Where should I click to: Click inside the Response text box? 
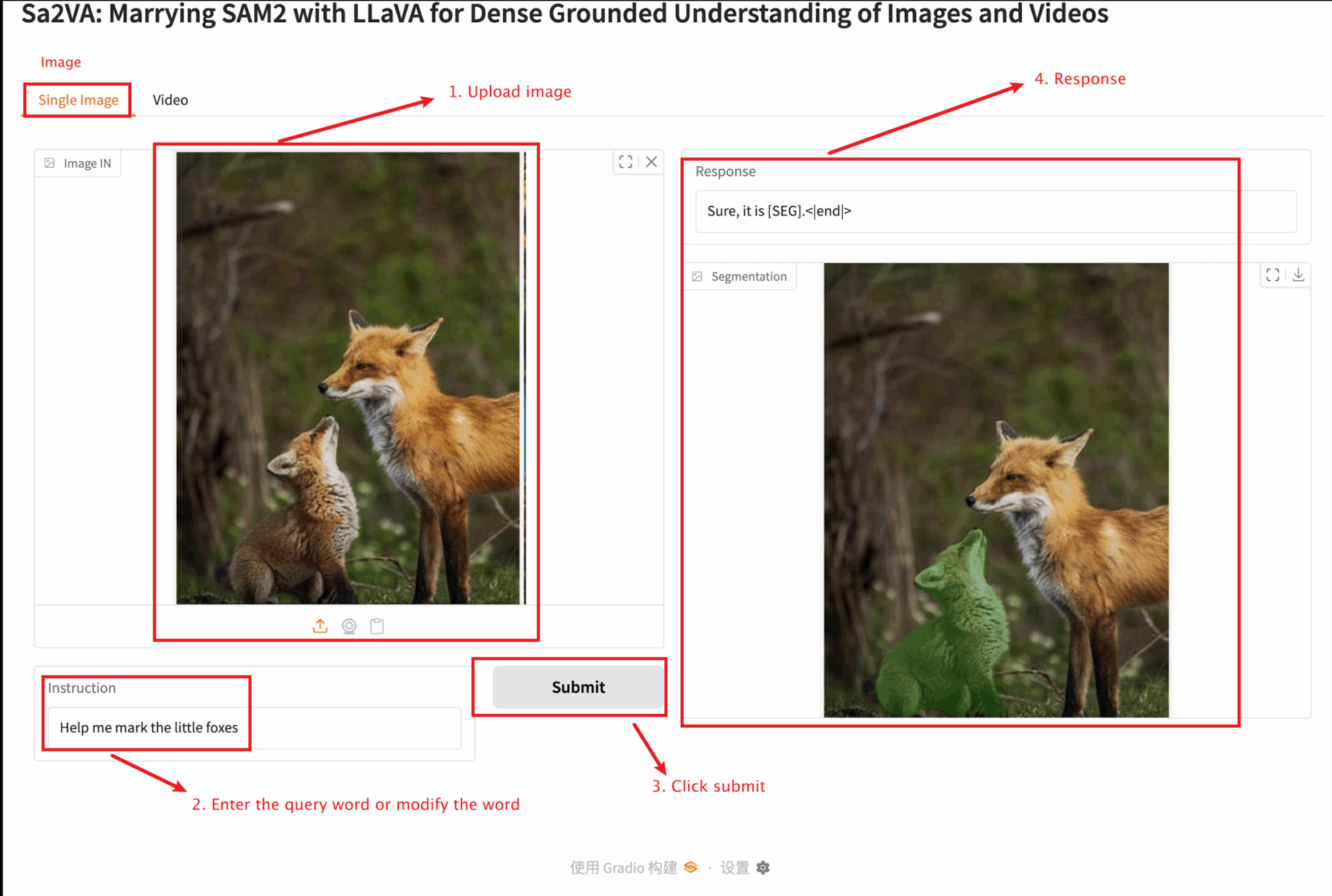(x=996, y=211)
